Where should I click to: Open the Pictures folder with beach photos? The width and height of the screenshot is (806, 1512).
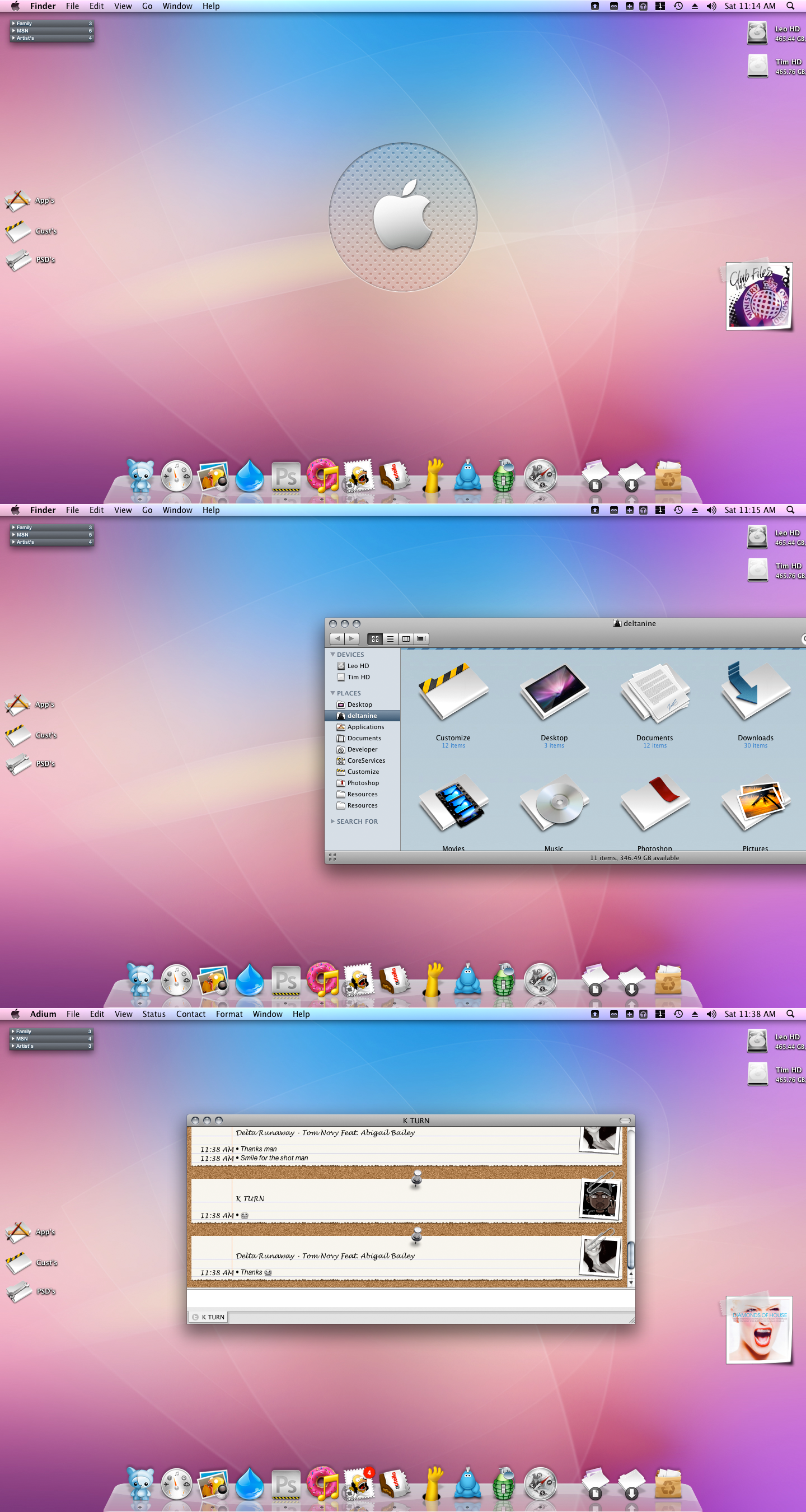756,803
